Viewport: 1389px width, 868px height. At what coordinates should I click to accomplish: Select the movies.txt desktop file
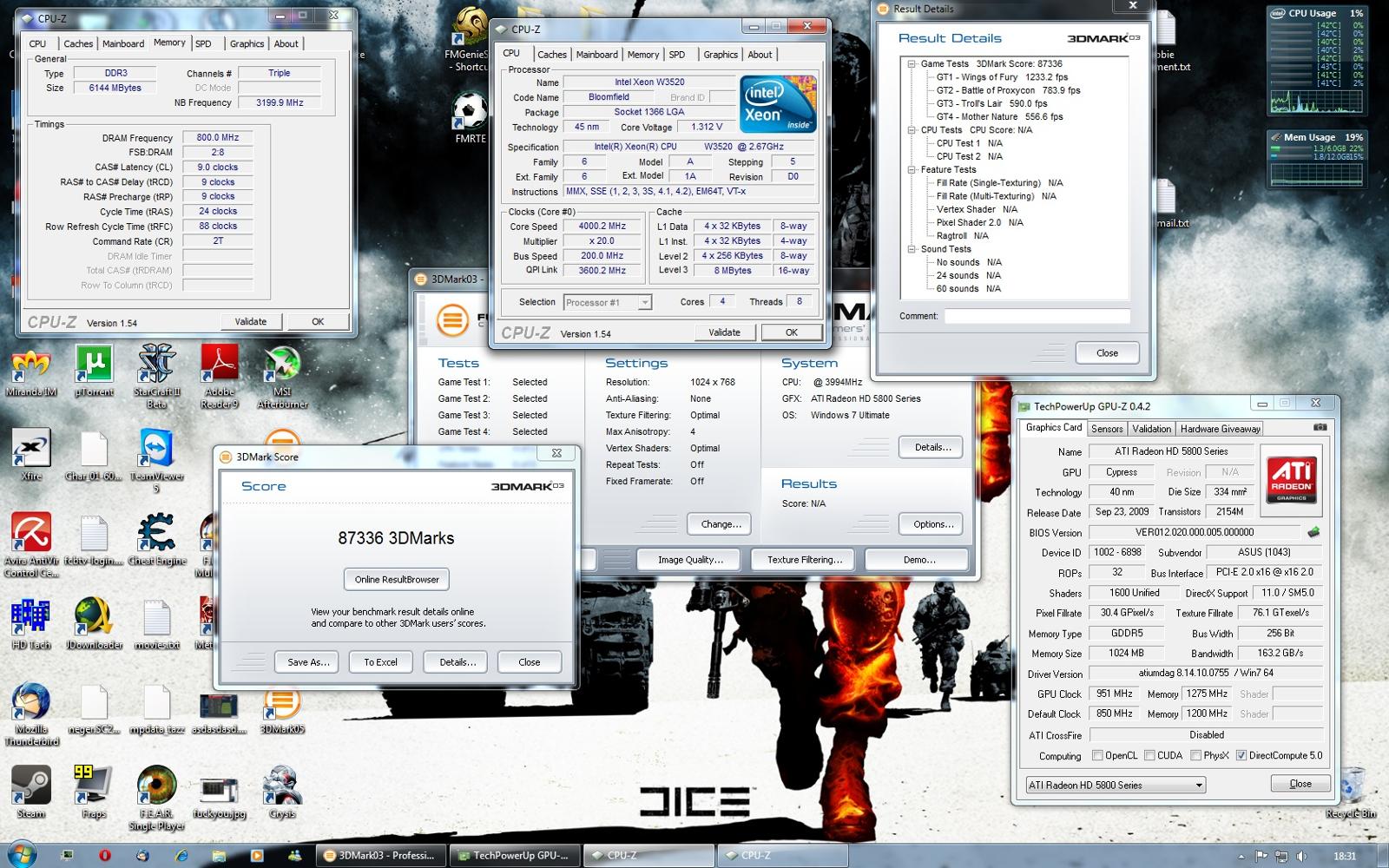point(157,624)
